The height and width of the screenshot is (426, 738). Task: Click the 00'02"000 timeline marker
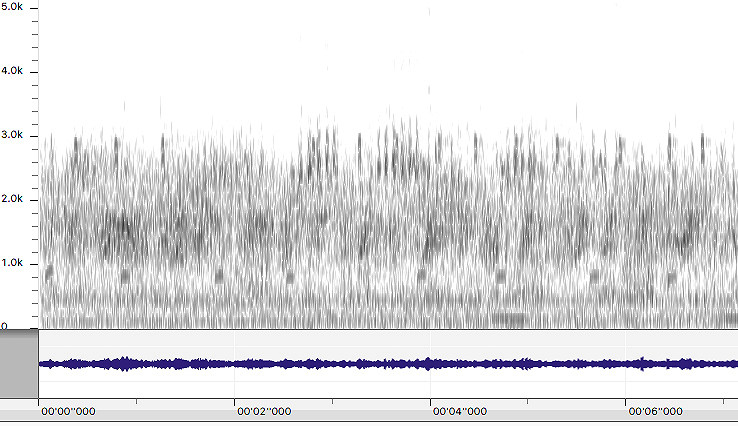[x=264, y=411]
